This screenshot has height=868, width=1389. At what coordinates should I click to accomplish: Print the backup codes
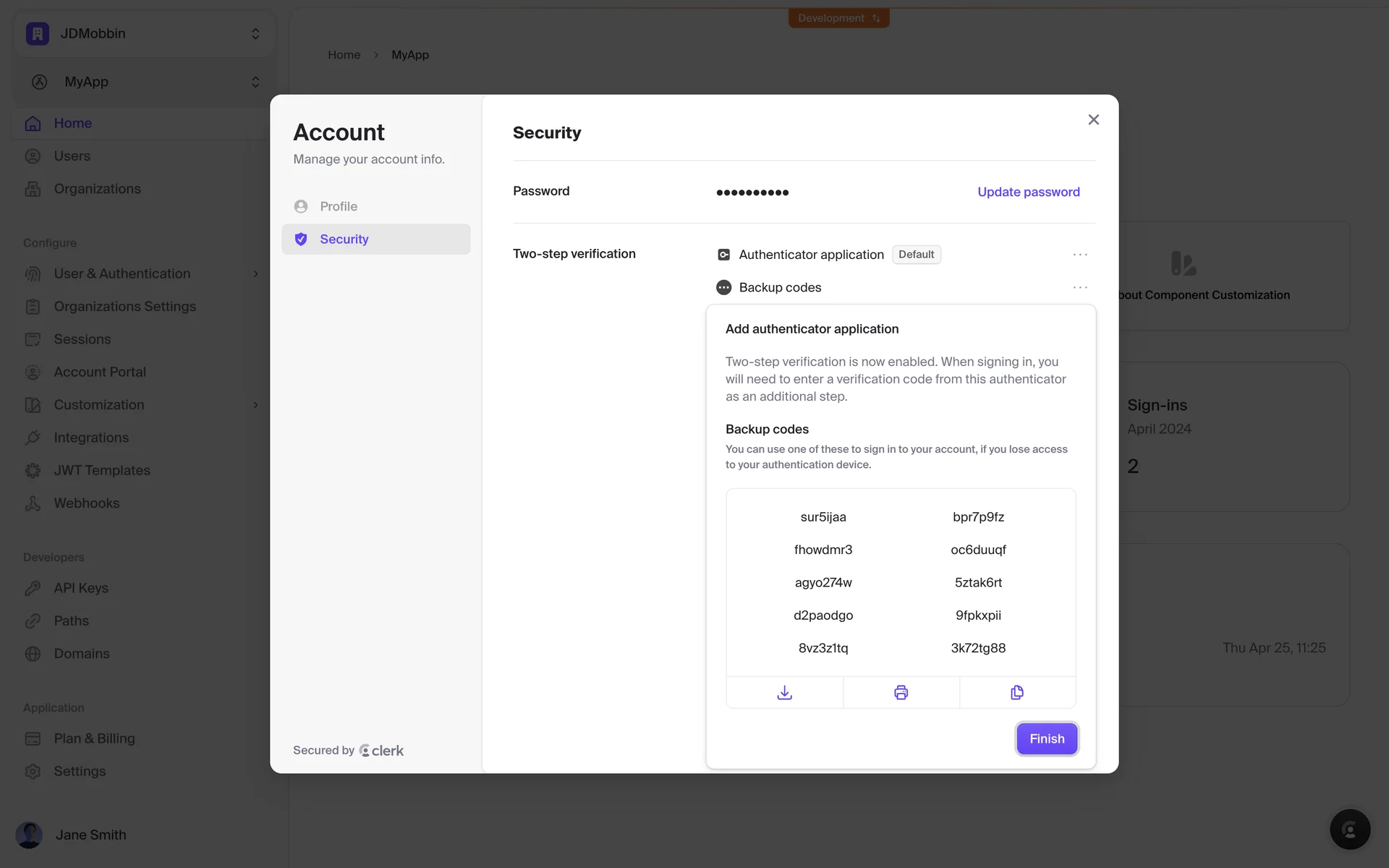point(901,692)
